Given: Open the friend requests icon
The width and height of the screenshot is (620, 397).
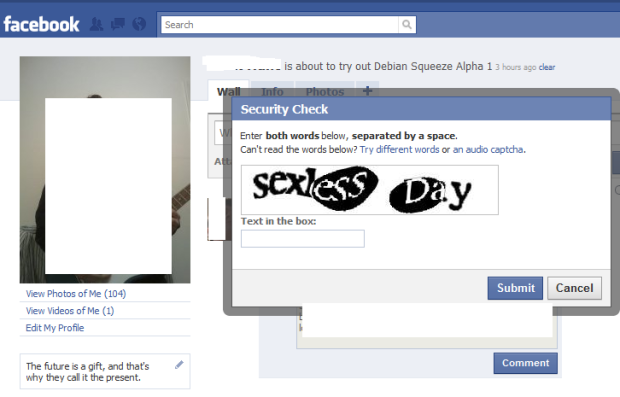Looking at the screenshot, I should point(96,25).
